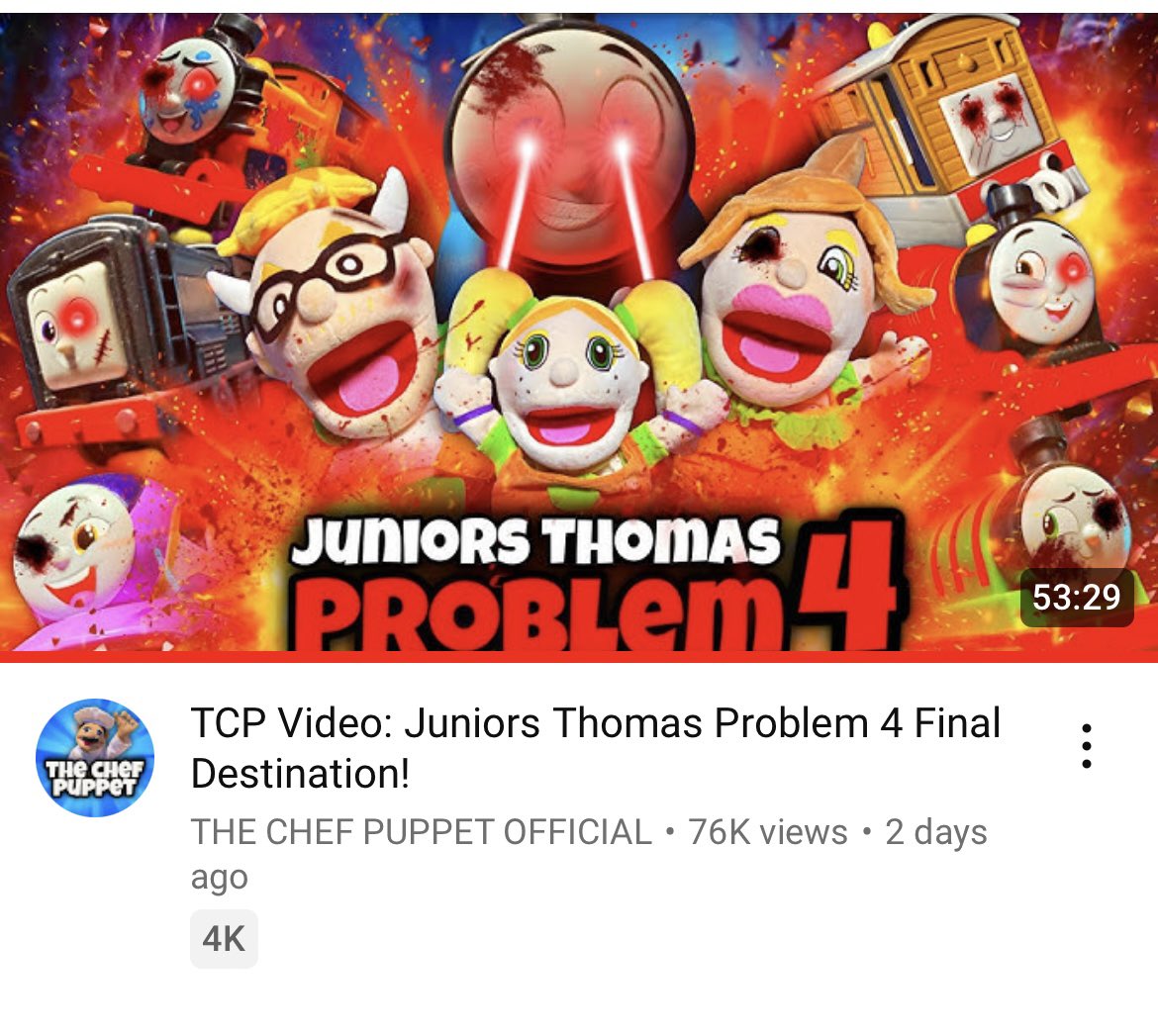The width and height of the screenshot is (1158, 1036).
Task: Click the white JUNIORS THOMAS thumbnail text
Action: click(536, 540)
